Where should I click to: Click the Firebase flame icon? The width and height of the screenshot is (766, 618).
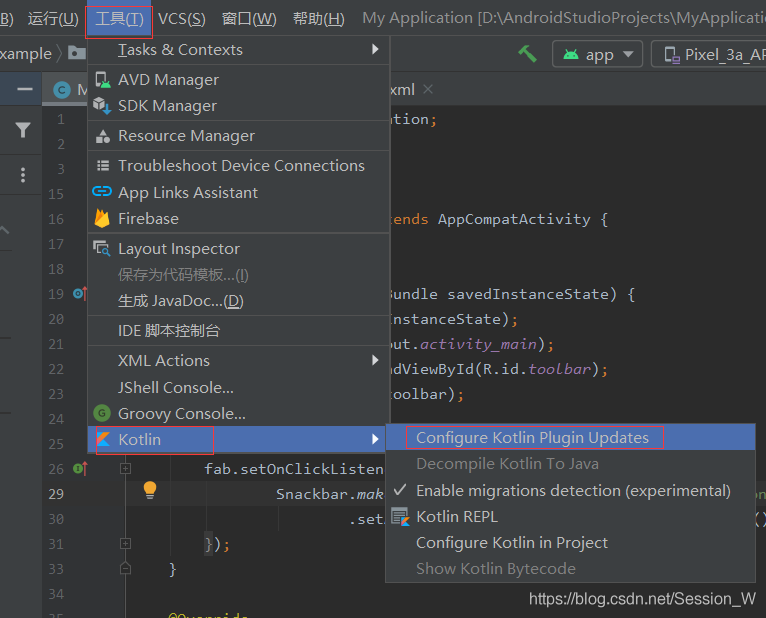click(102, 218)
